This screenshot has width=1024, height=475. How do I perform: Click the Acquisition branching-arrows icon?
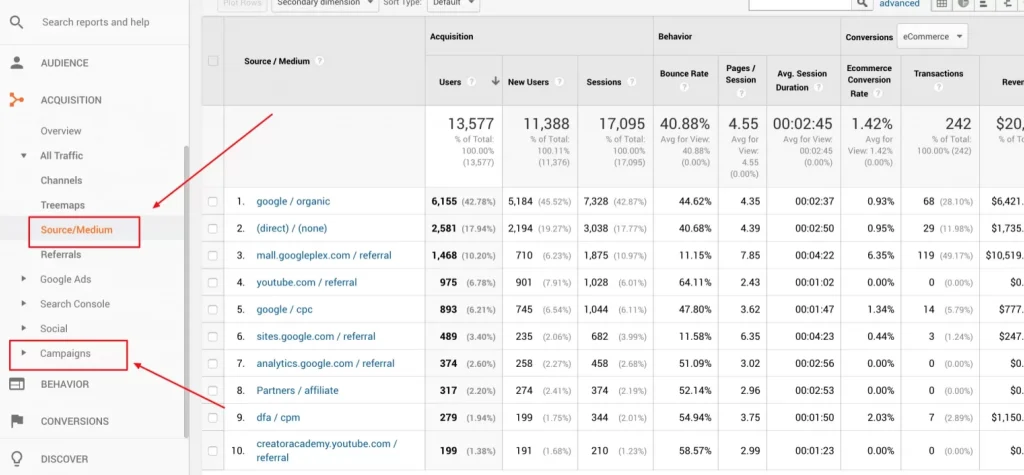pos(16,100)
